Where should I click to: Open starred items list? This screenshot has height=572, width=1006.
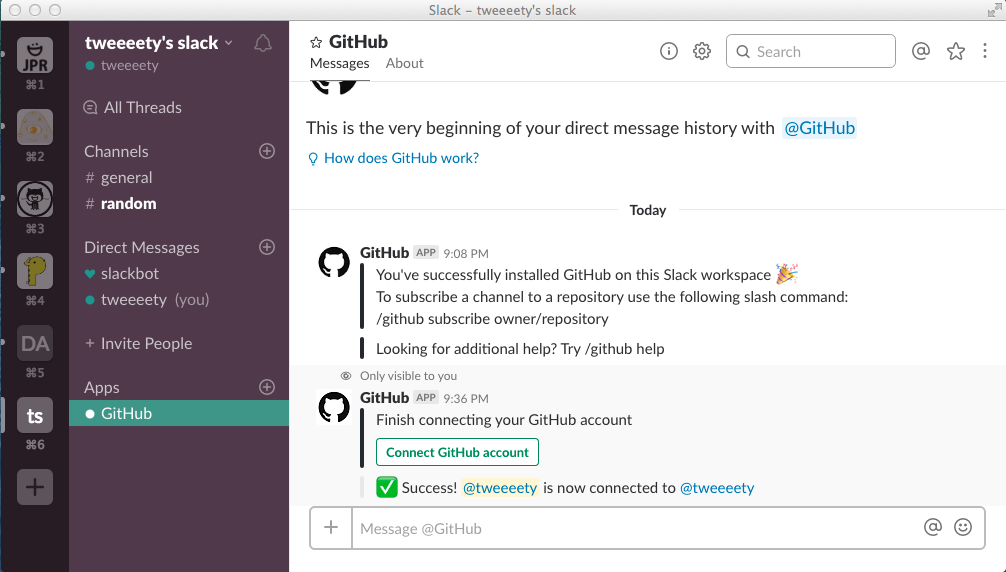tap(956, 51)
